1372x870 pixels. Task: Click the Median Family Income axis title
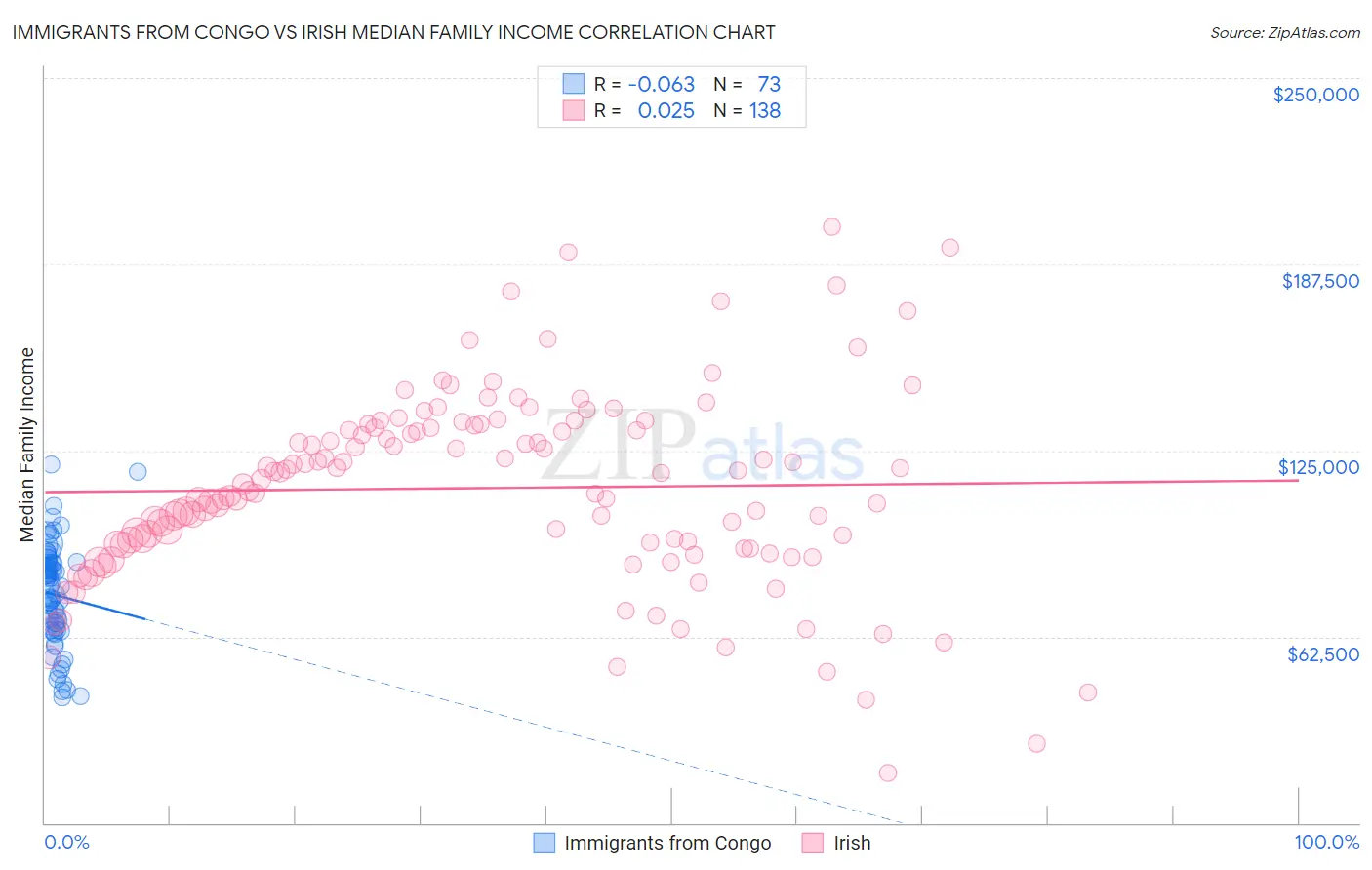point(26,444)
